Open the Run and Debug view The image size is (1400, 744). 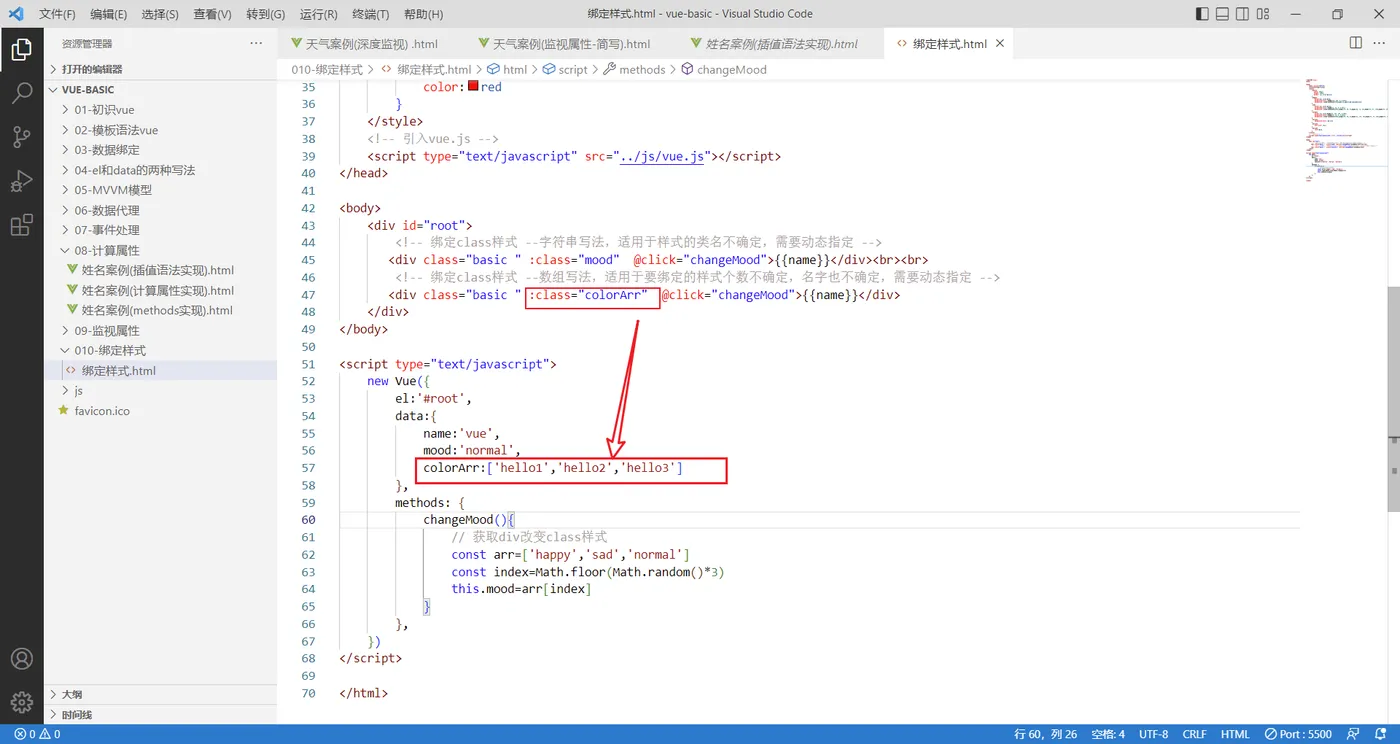point(21,182)
